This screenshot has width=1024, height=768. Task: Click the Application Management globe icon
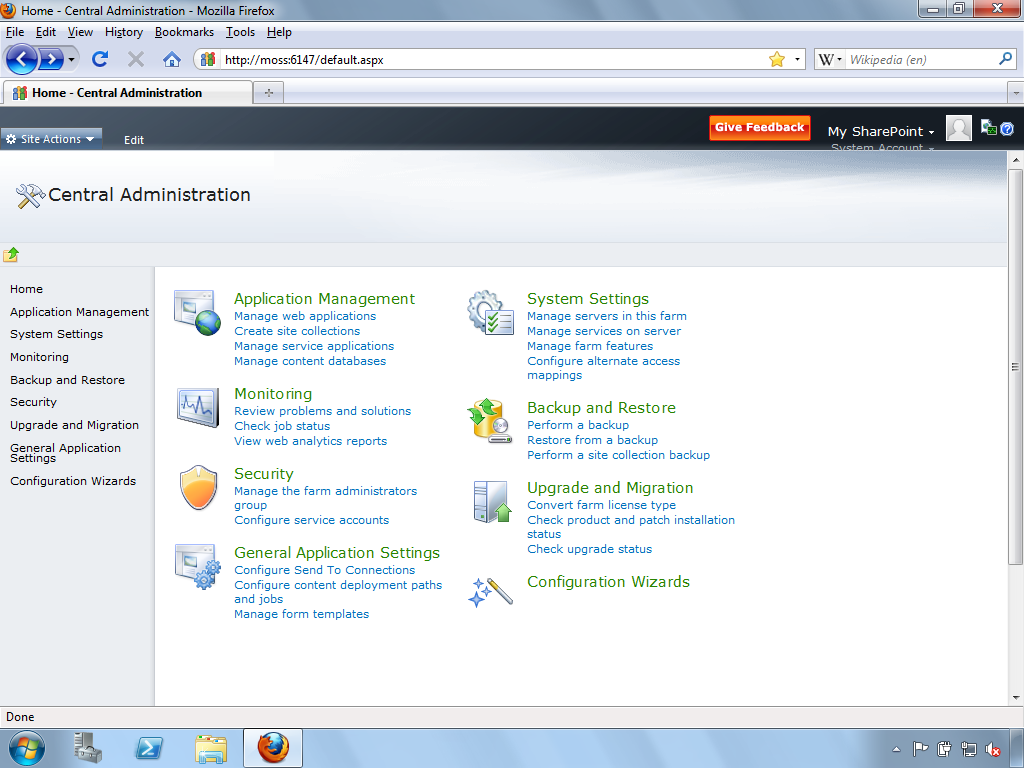click(196, 312)
